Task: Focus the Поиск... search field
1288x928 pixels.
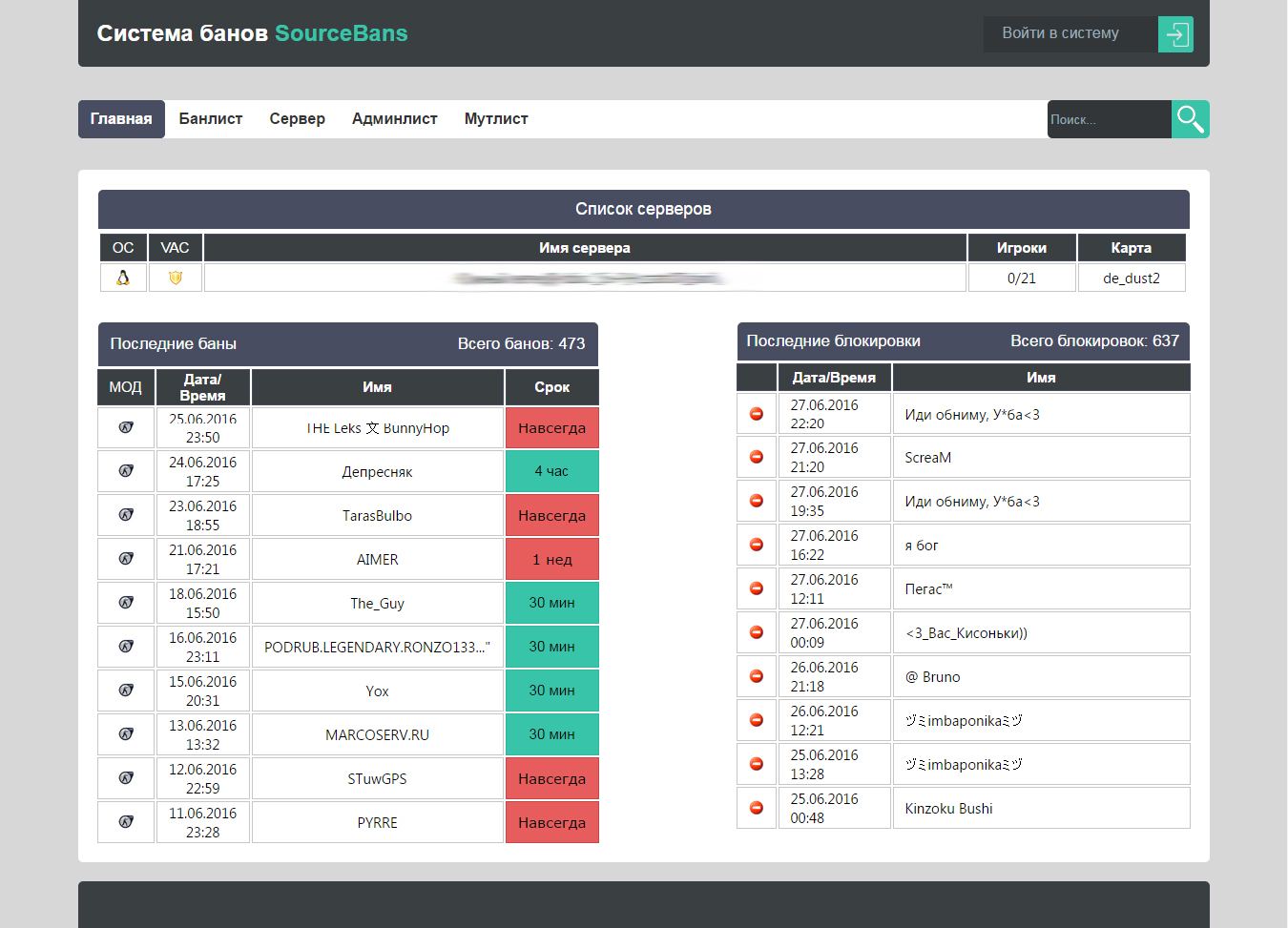Action: pyautogui.click(x=1110, y=119)
